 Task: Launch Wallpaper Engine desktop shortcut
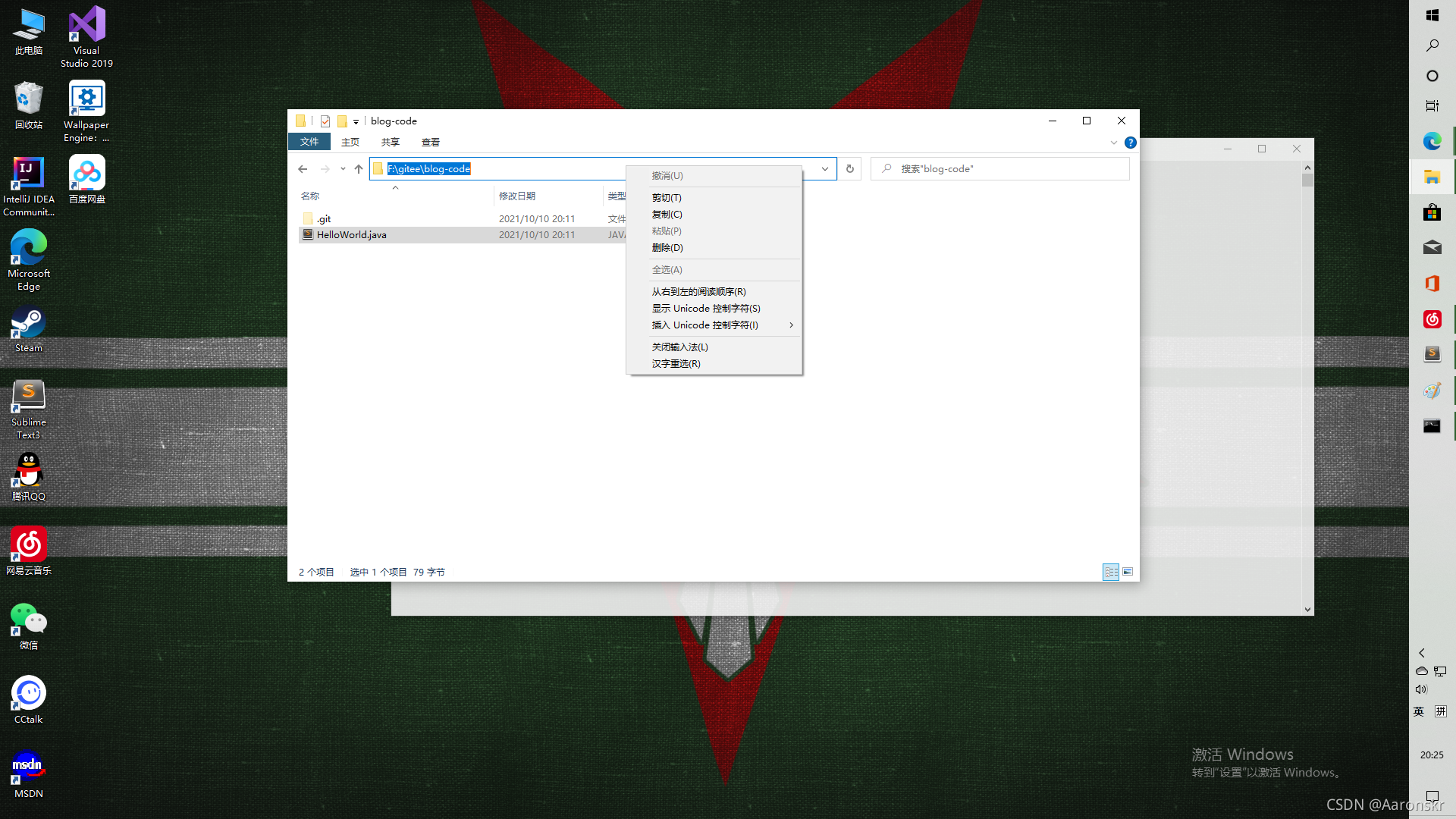point(86,111)
